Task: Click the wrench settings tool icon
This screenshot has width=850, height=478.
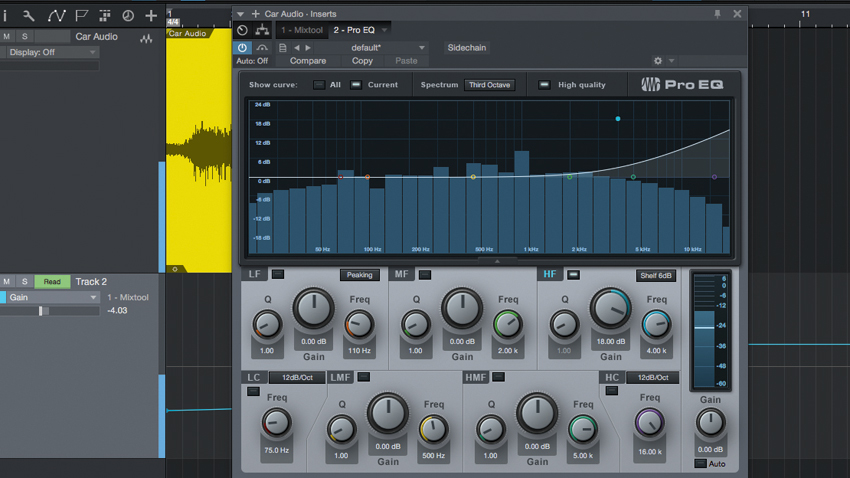Action: [x=29, y=16]
